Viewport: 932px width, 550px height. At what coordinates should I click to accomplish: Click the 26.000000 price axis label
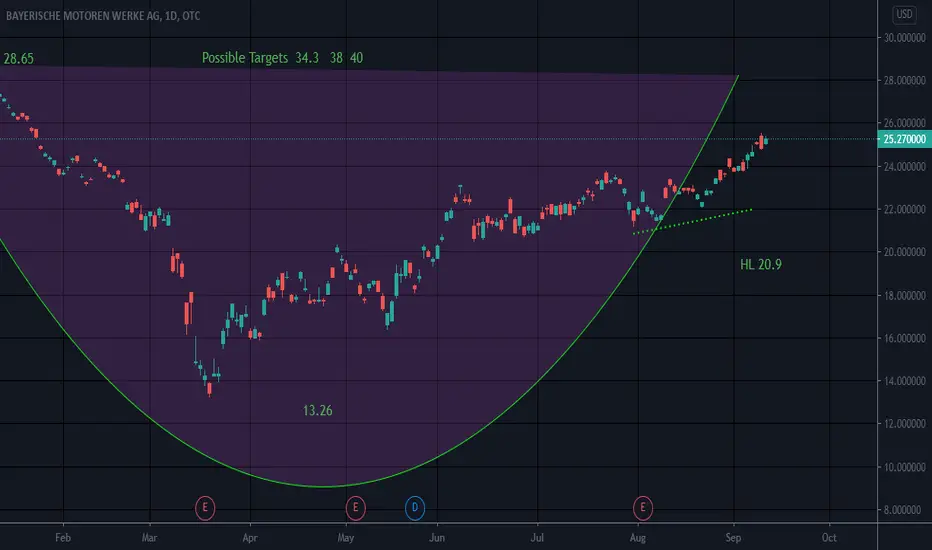(x=905, y=123)
